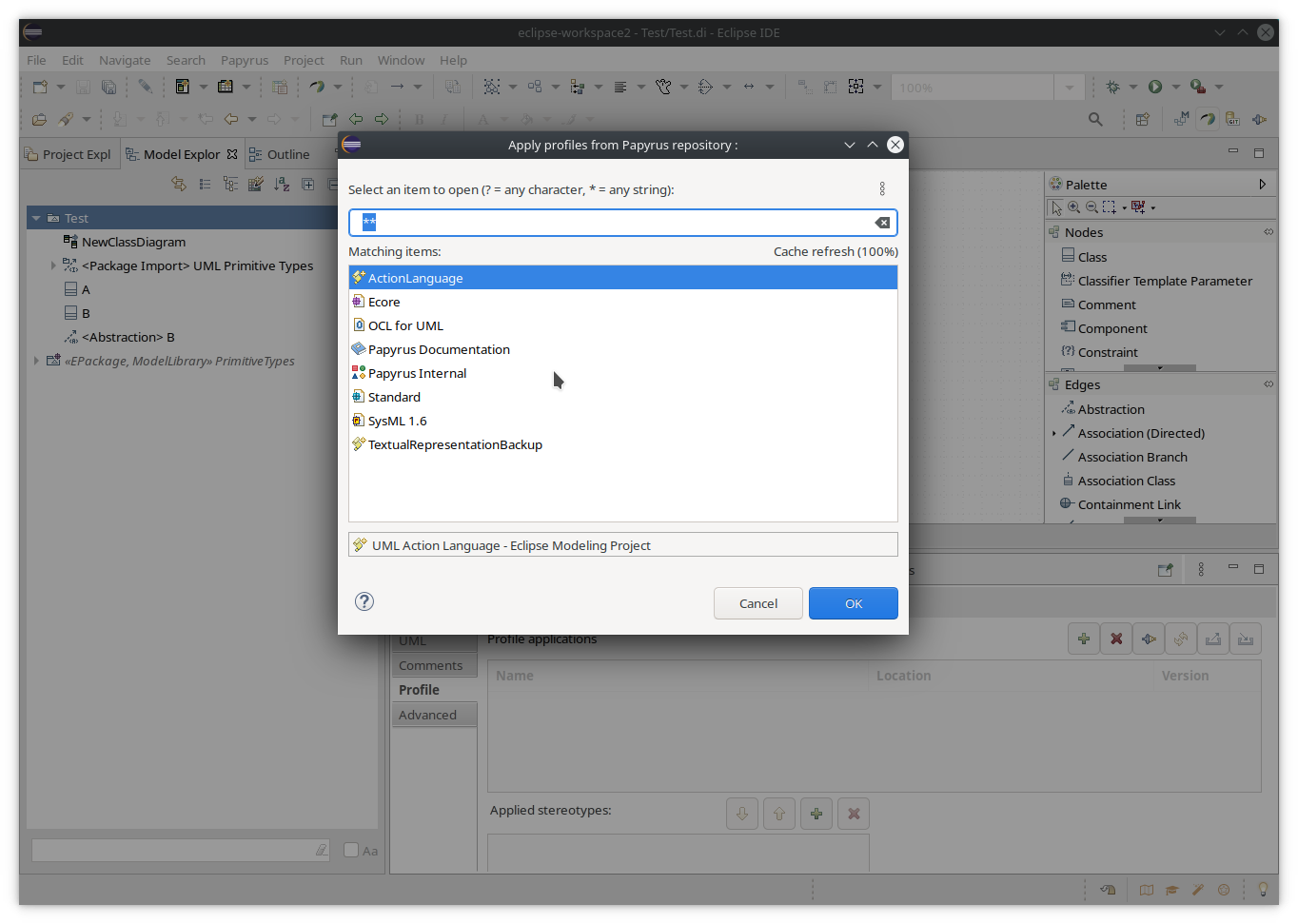Click the light bulb icon in the status bar
This screenshot has height=924, width=1298.
[x=1263, y=890]
